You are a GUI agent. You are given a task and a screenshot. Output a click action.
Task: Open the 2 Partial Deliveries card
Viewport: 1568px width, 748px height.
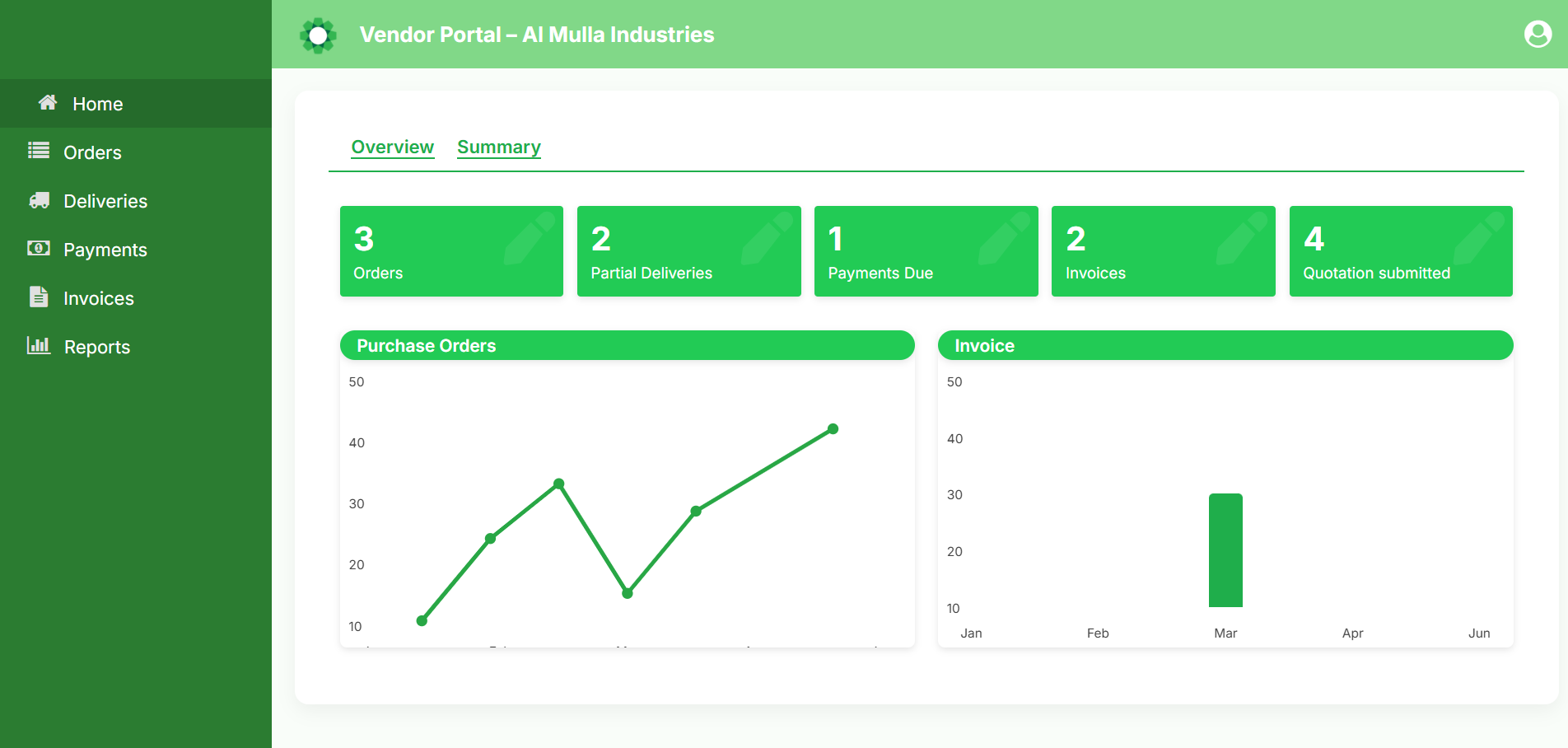pyautogui.click(x=689, y=251)
